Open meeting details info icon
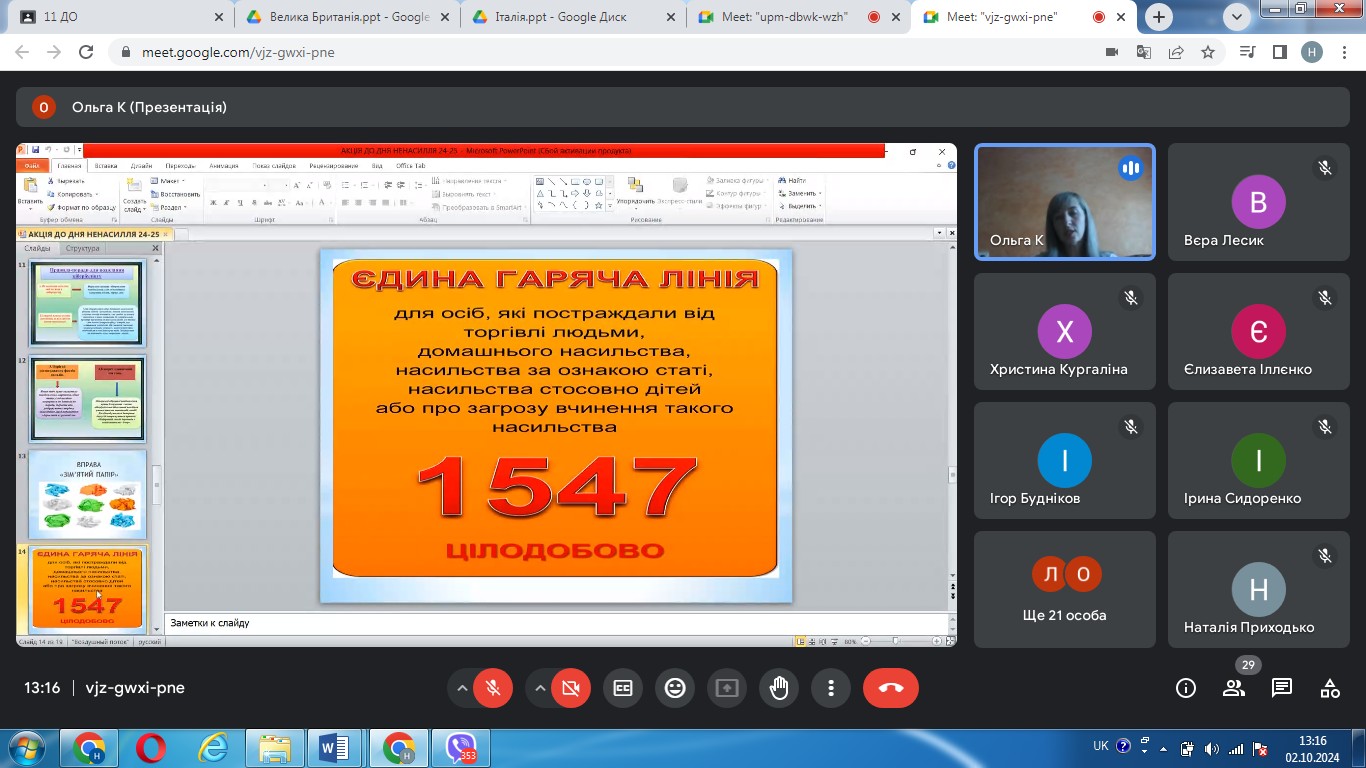Image resolution: width=1366 pixels, height=768 pixels. click(x=1186, y=688)
